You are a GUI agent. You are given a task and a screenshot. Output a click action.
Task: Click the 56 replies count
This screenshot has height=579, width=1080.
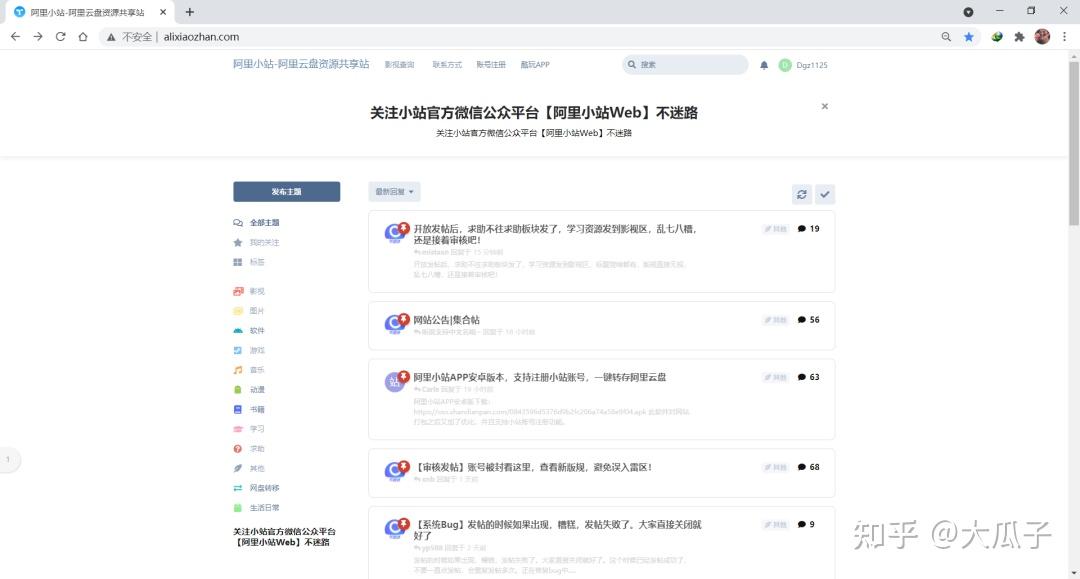coord(809,319)
